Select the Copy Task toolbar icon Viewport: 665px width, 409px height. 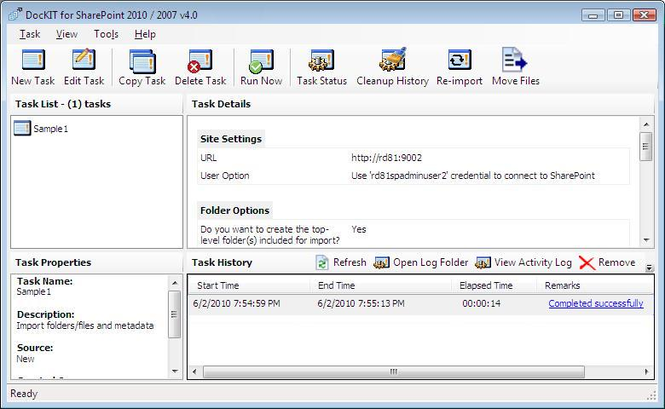click(x=142, y=68)
